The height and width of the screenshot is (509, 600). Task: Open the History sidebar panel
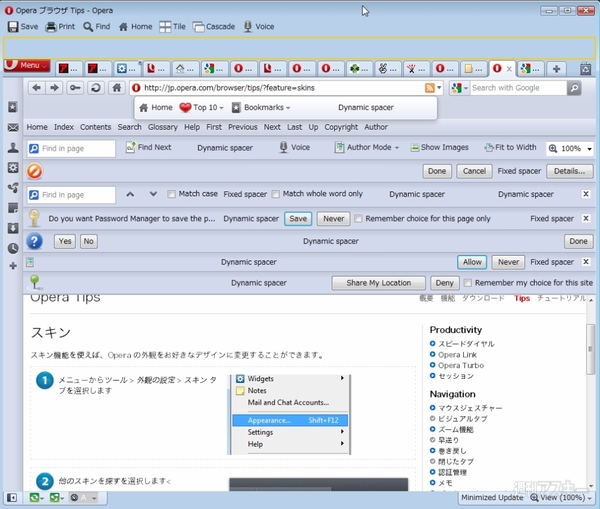click(x=13, y=248)
